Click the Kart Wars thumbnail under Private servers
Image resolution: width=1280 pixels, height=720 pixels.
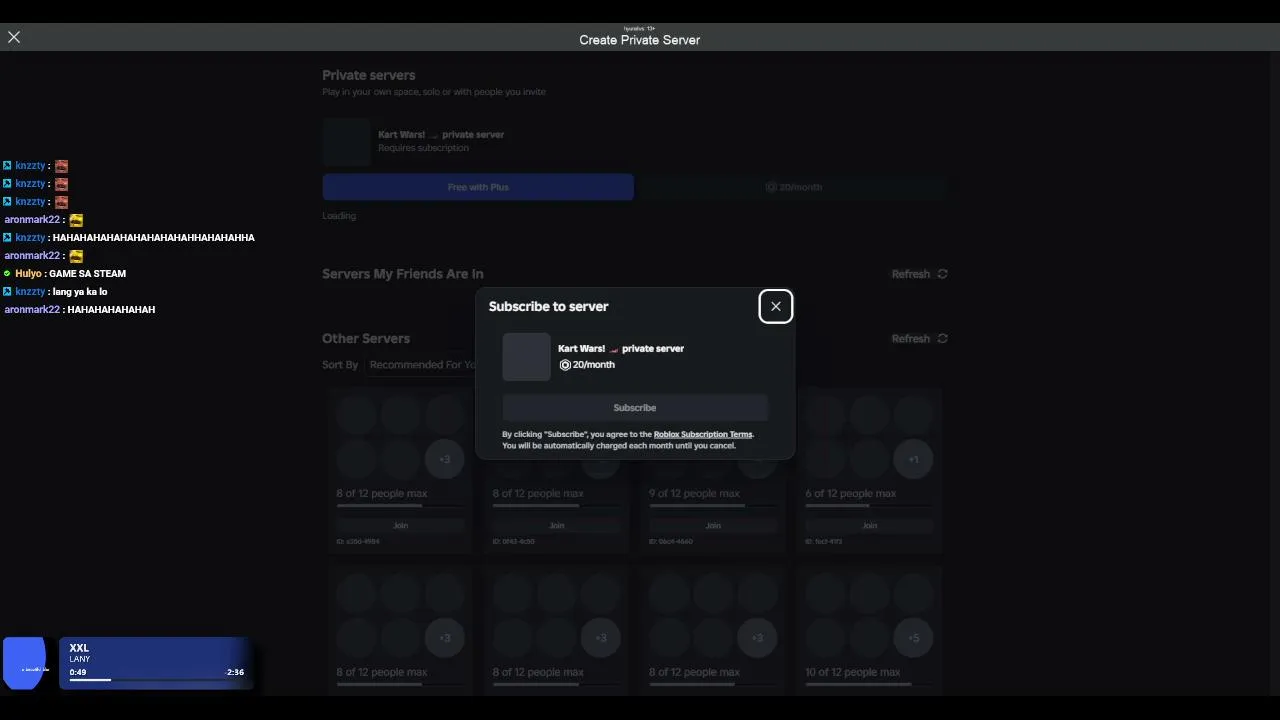click(x=346, y=142)
